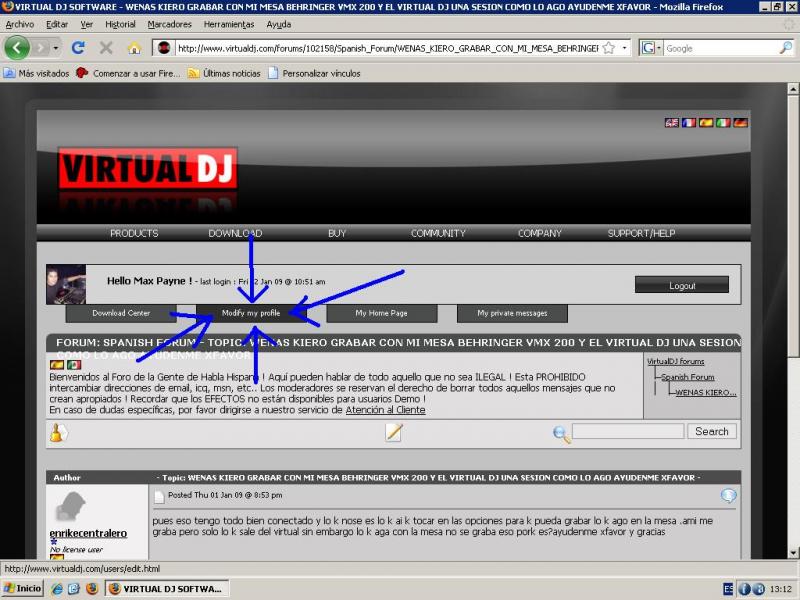This screenshot has width=800, height=600.
Task: Expand the back/forward history dropdown arrow
Action: [x=56, y=48]
